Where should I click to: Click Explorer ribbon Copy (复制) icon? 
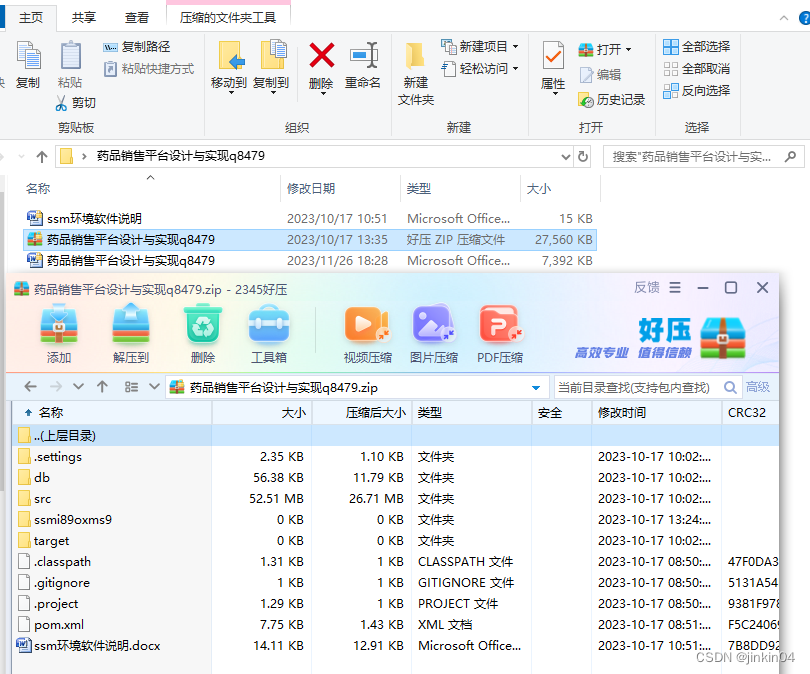click(28, 56)
